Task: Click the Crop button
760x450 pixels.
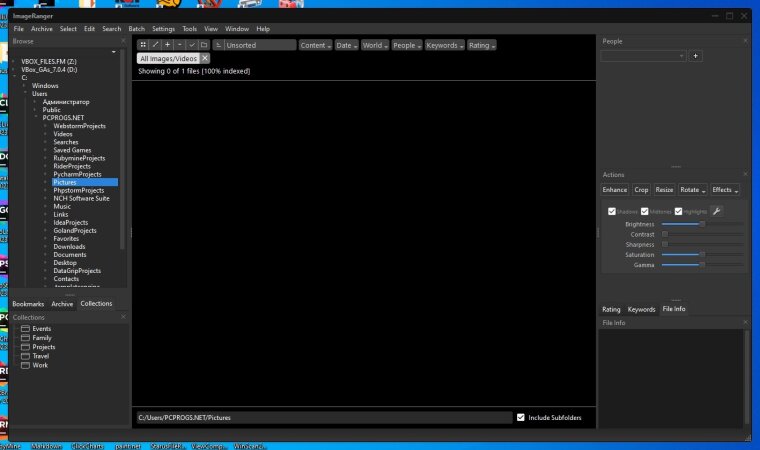Action: point(641,189)
